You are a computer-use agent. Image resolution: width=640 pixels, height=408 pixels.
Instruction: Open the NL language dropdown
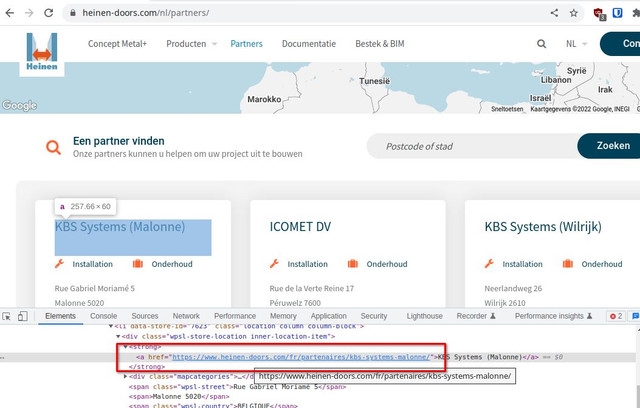pyautogui.click(x=576, y=44)
